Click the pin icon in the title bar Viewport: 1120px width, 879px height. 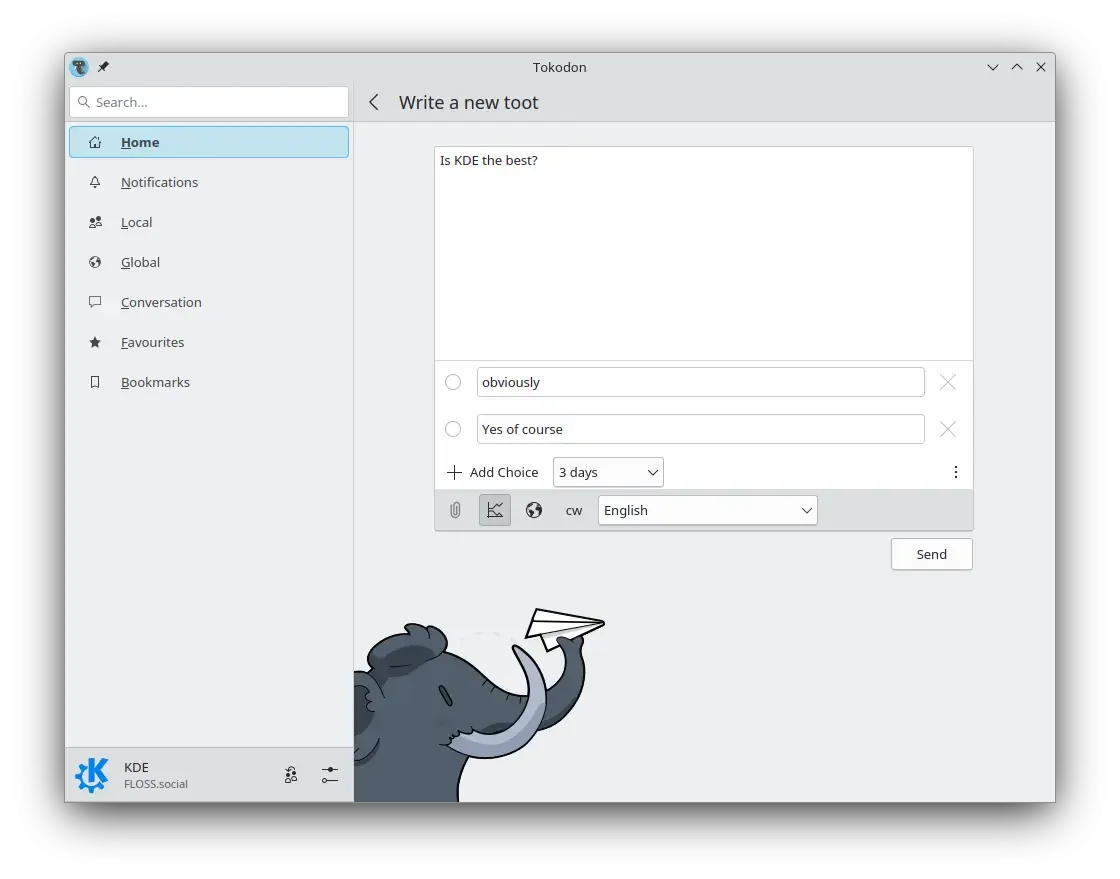[104, 66]
